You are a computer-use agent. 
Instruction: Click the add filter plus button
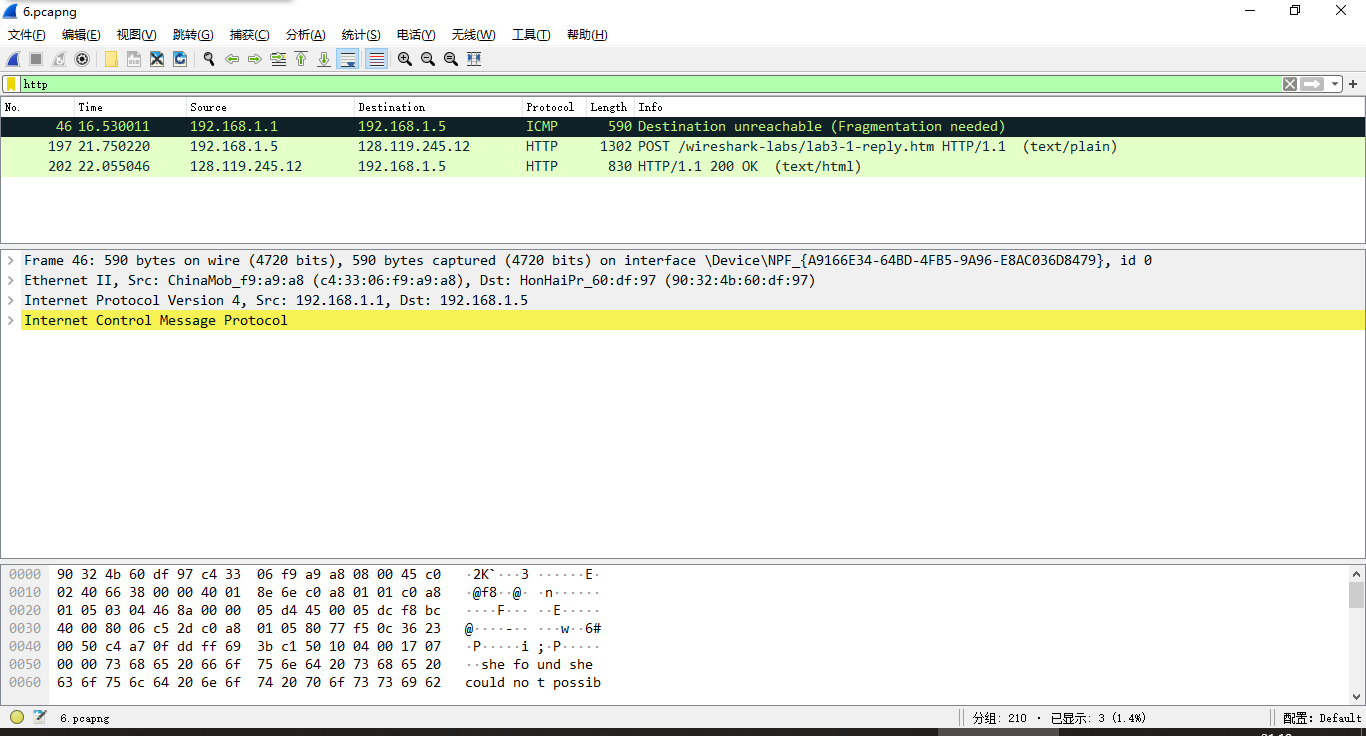point(1353,84)
